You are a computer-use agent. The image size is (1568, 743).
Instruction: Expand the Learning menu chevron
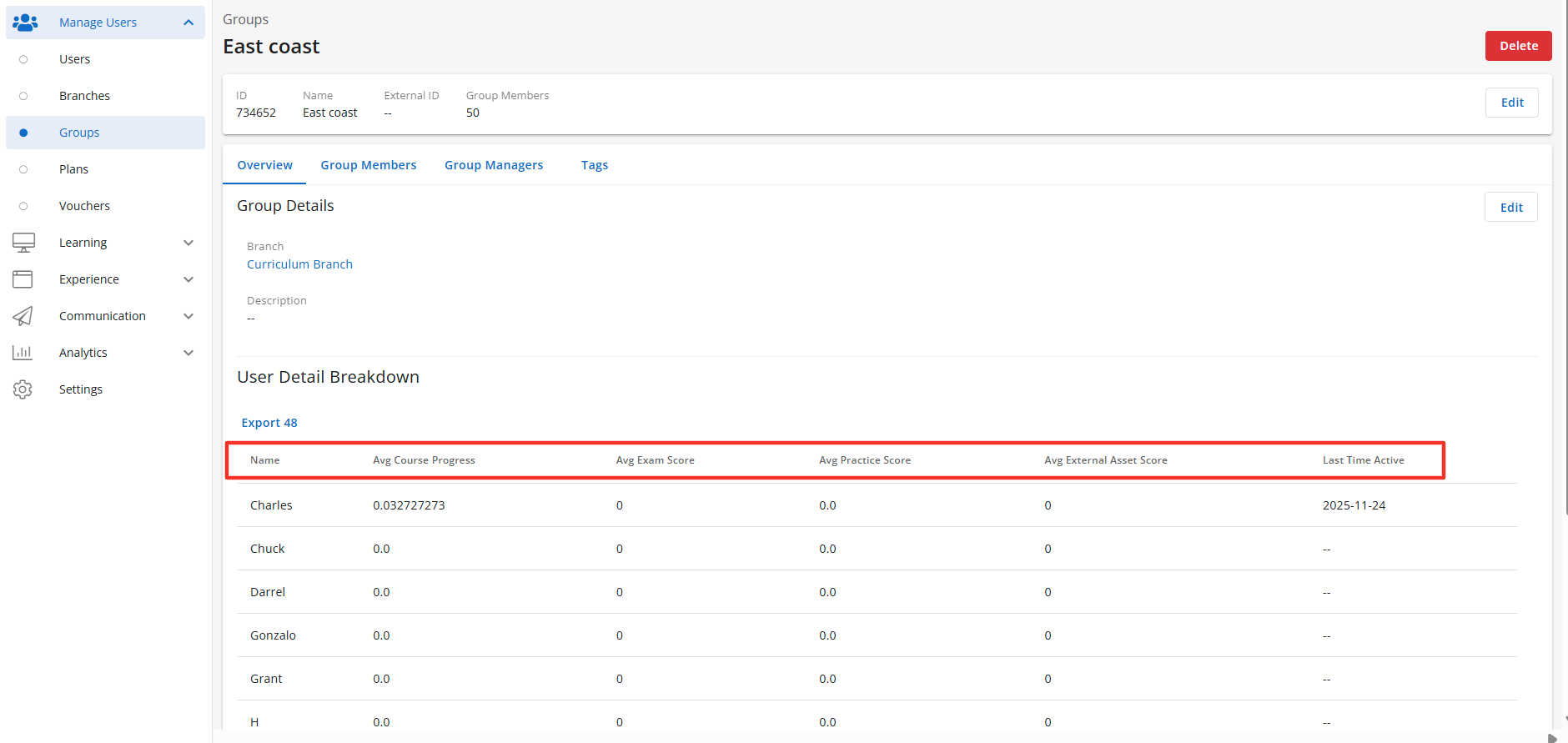pyautogui.click(x=188, y=243)
